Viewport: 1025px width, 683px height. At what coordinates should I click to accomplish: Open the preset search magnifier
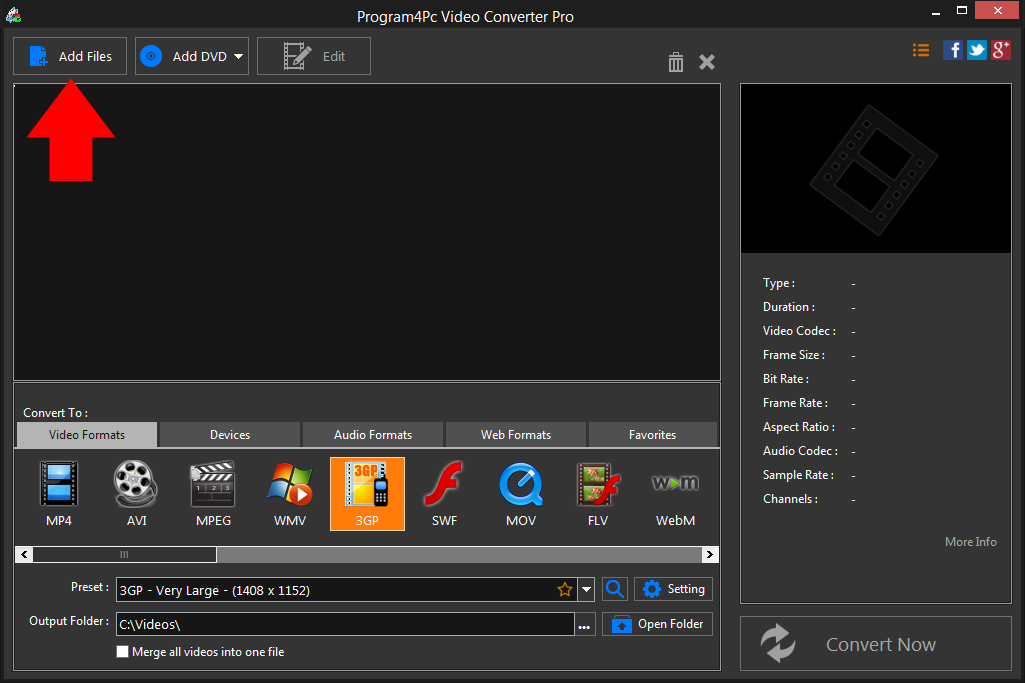[x=614, y=589]
